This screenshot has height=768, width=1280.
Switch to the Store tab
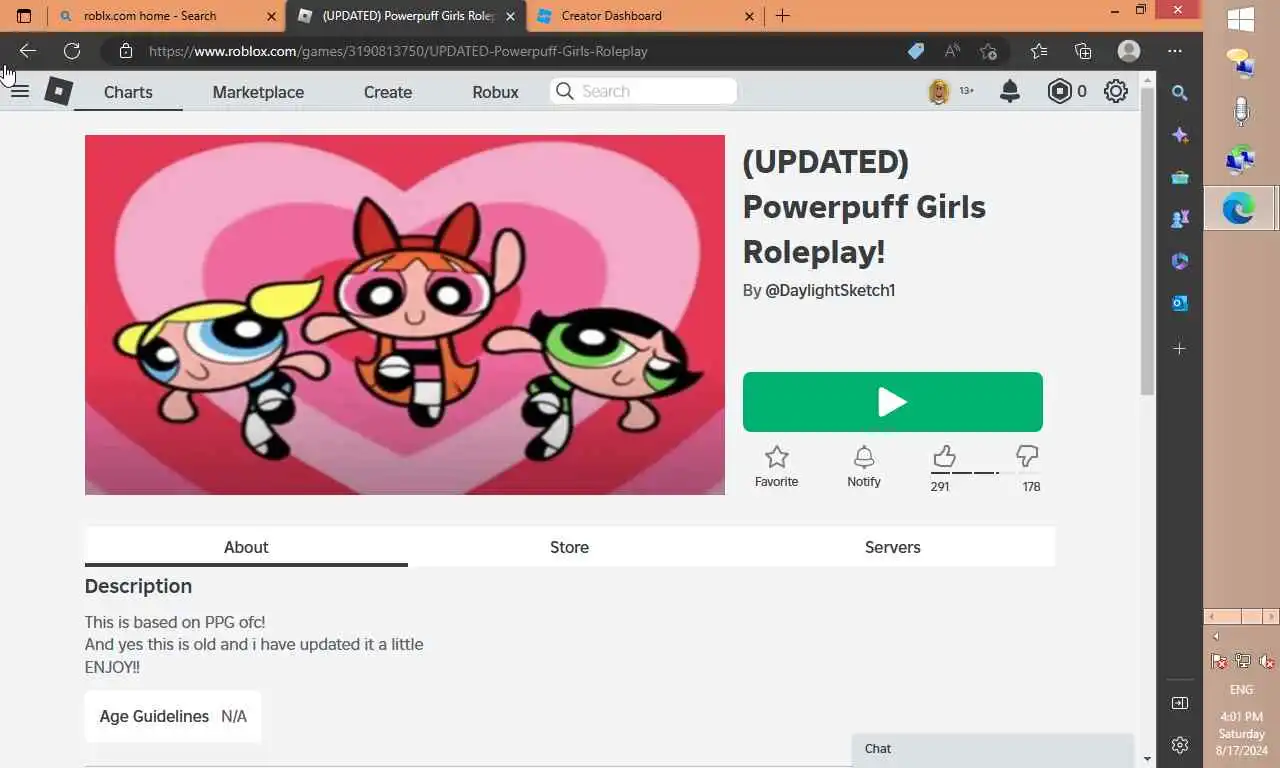tap(569, 547)
